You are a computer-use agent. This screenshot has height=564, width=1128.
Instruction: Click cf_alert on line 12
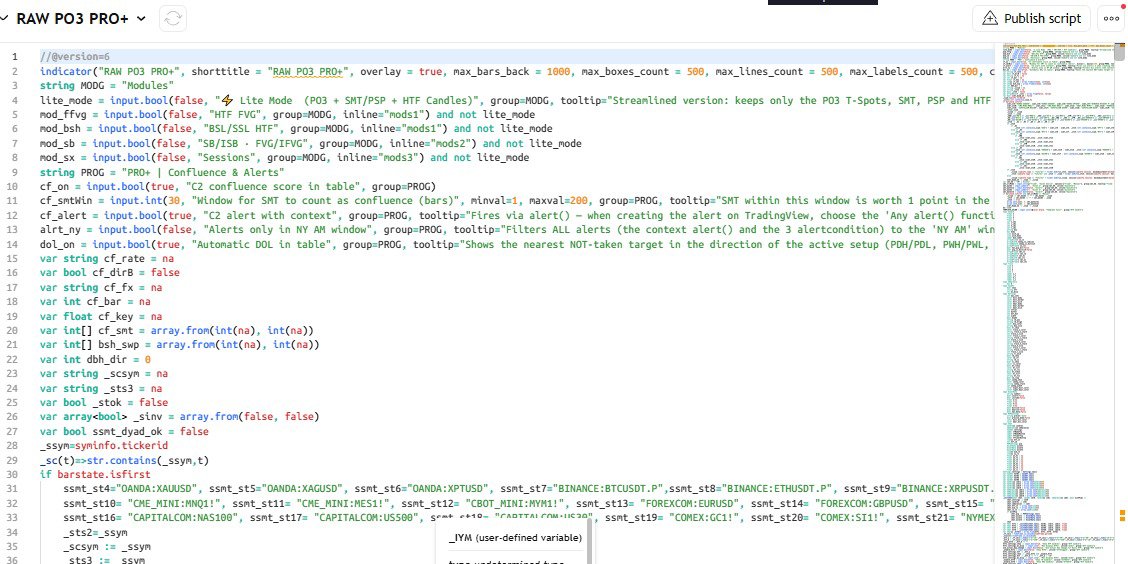click(63, 215)
